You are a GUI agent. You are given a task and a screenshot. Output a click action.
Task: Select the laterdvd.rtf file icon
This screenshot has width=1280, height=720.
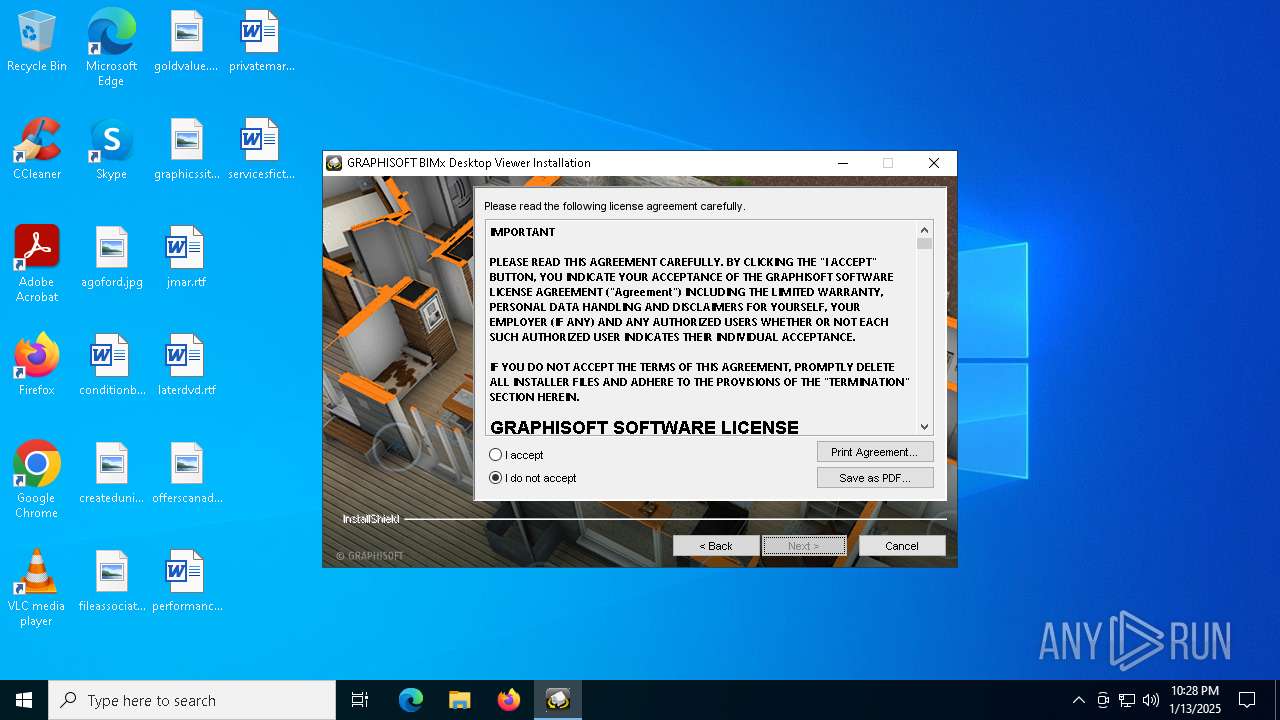point(186,366)
